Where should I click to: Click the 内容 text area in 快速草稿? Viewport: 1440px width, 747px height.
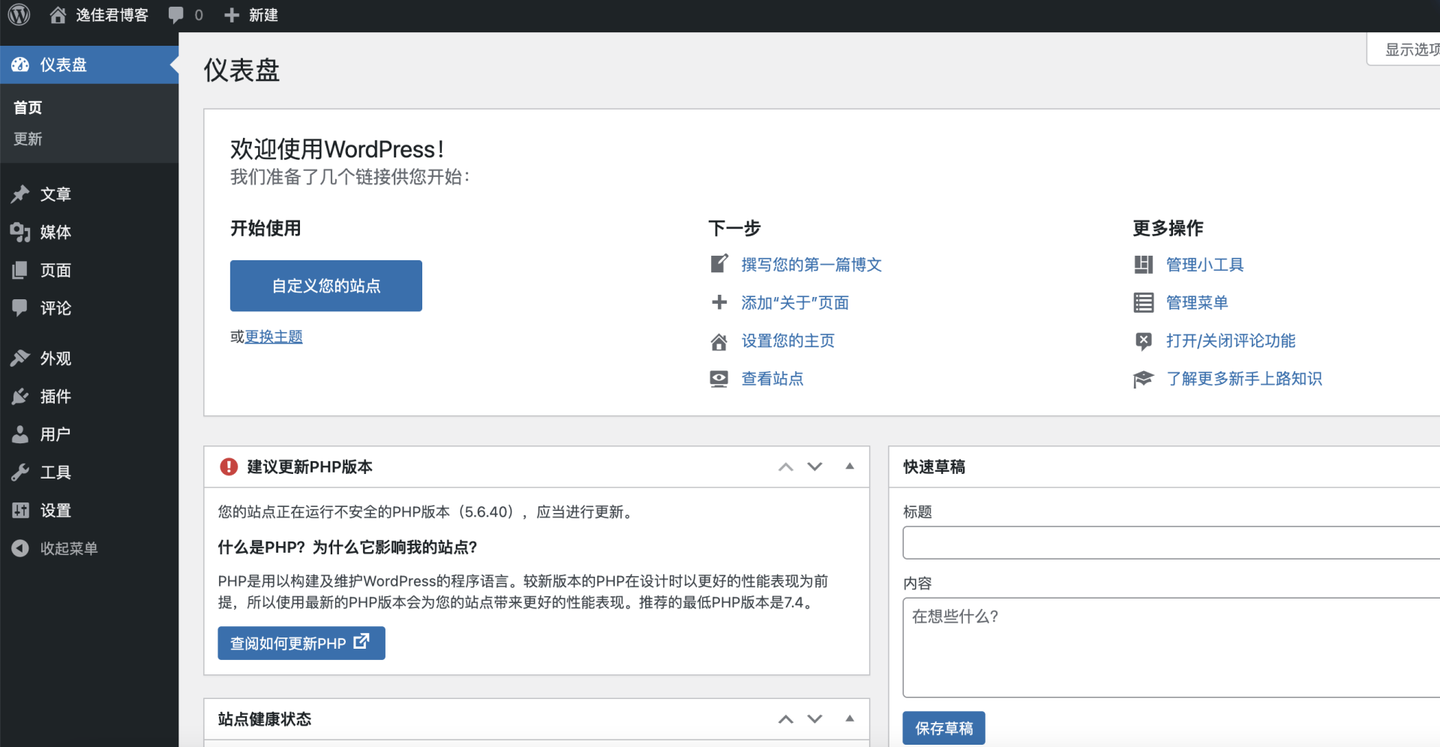click(1171, 648)
